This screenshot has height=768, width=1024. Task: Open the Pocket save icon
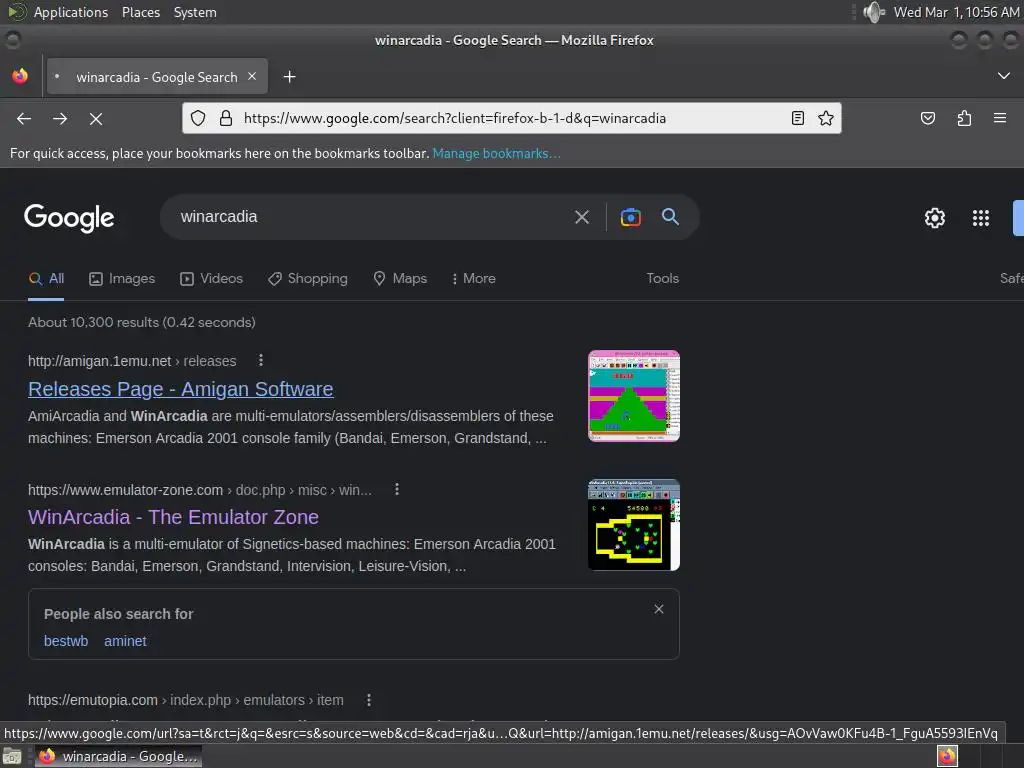pyautogui.click(x=927, y=118)
